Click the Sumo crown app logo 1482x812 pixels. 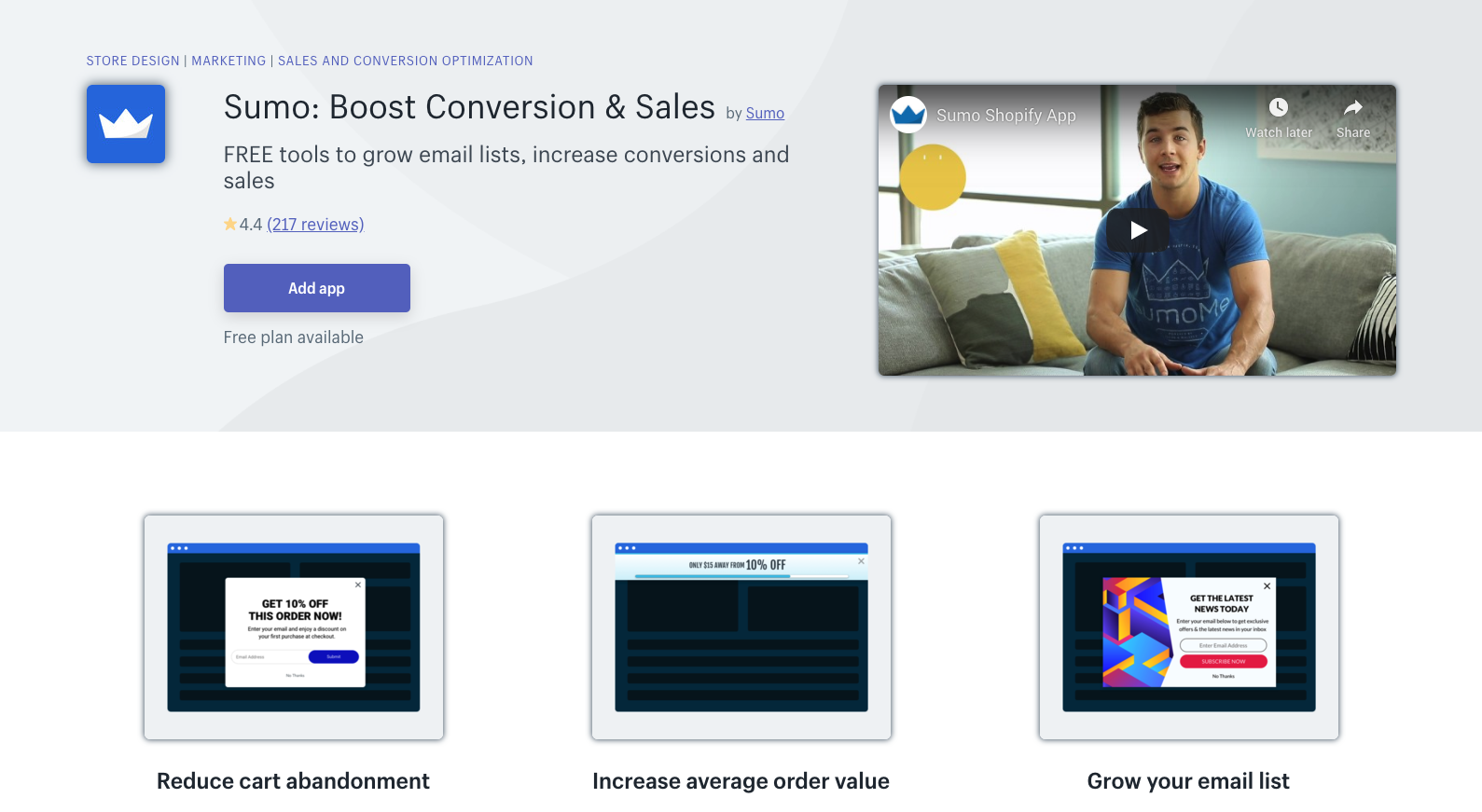pos(126,124)
